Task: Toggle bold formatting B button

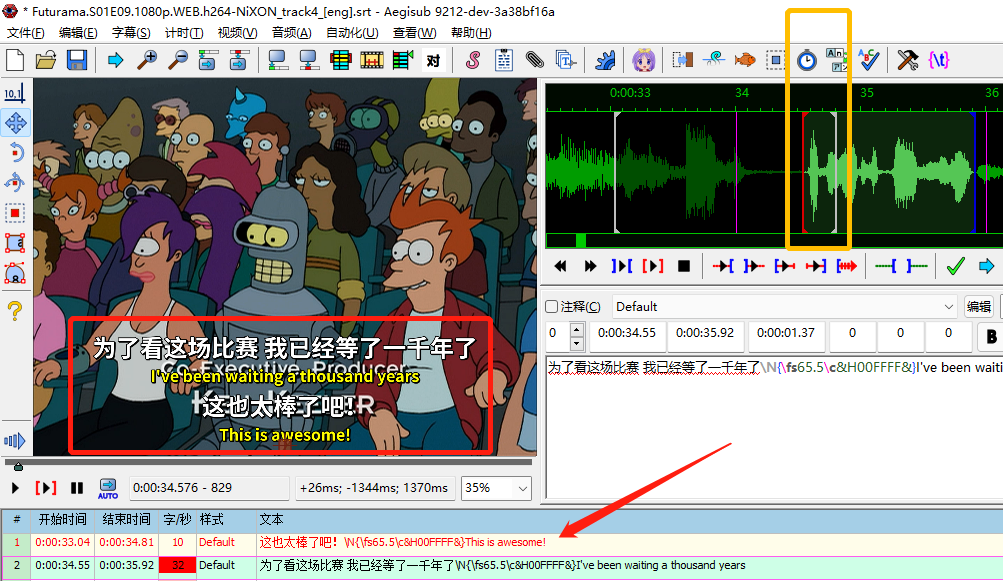Action: coord(991,335)
